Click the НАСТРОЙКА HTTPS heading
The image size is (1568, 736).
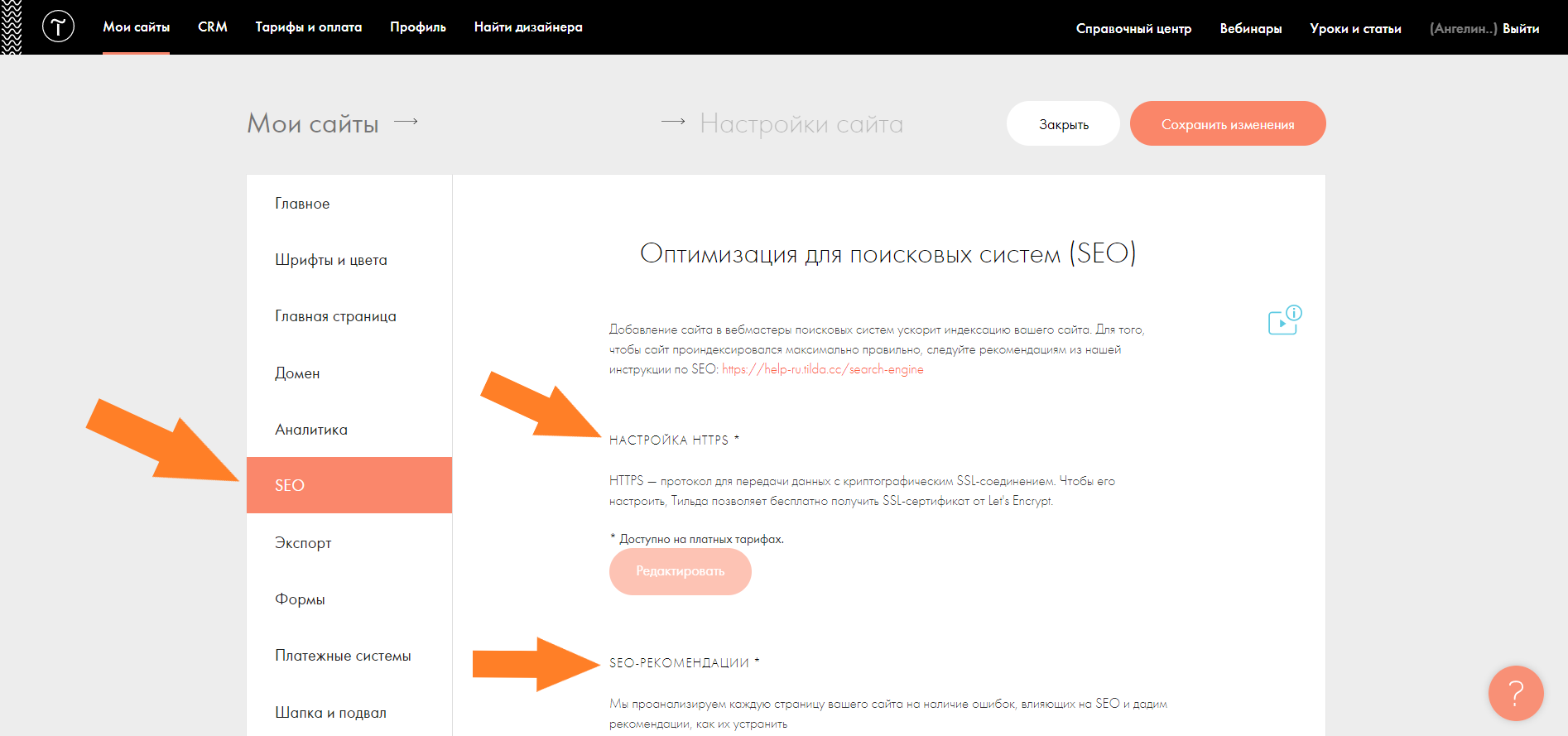click(674, 440)
